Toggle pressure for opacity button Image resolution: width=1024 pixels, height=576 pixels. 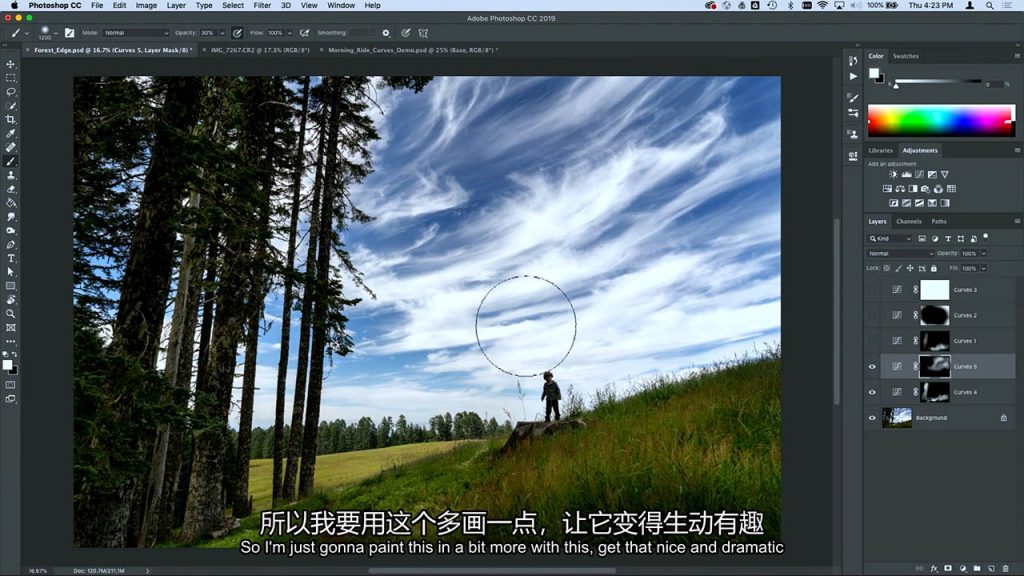point(237,33)
